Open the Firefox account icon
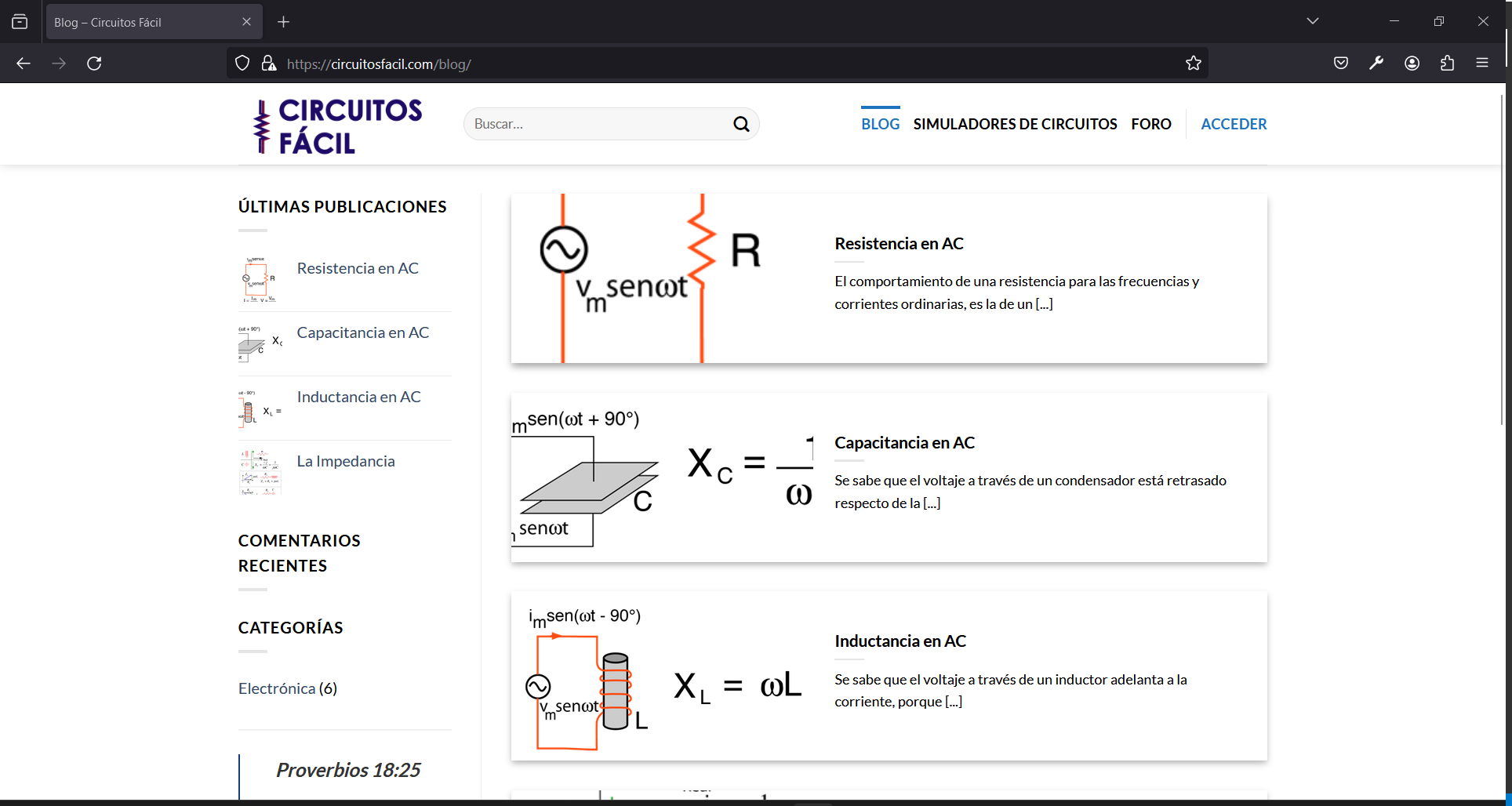Screen dimensions: 1512x806 [1412, 64]
